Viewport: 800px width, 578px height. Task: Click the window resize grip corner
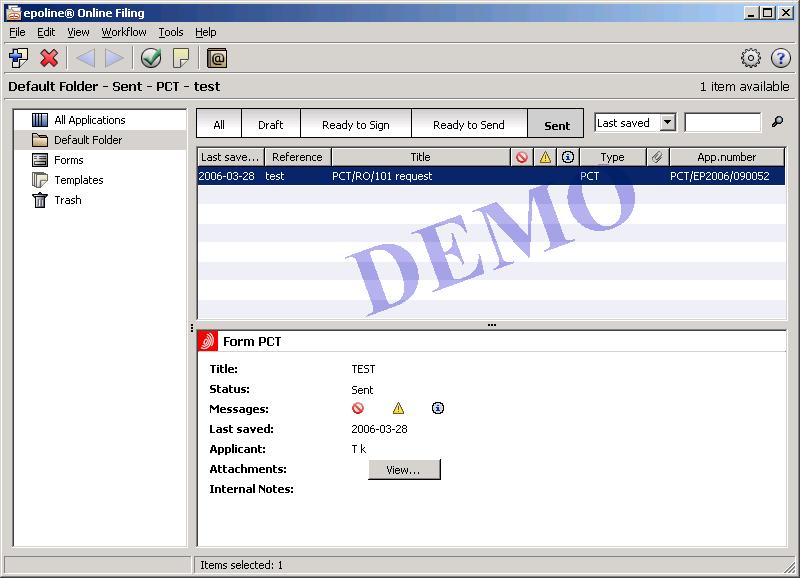[790, 566]
